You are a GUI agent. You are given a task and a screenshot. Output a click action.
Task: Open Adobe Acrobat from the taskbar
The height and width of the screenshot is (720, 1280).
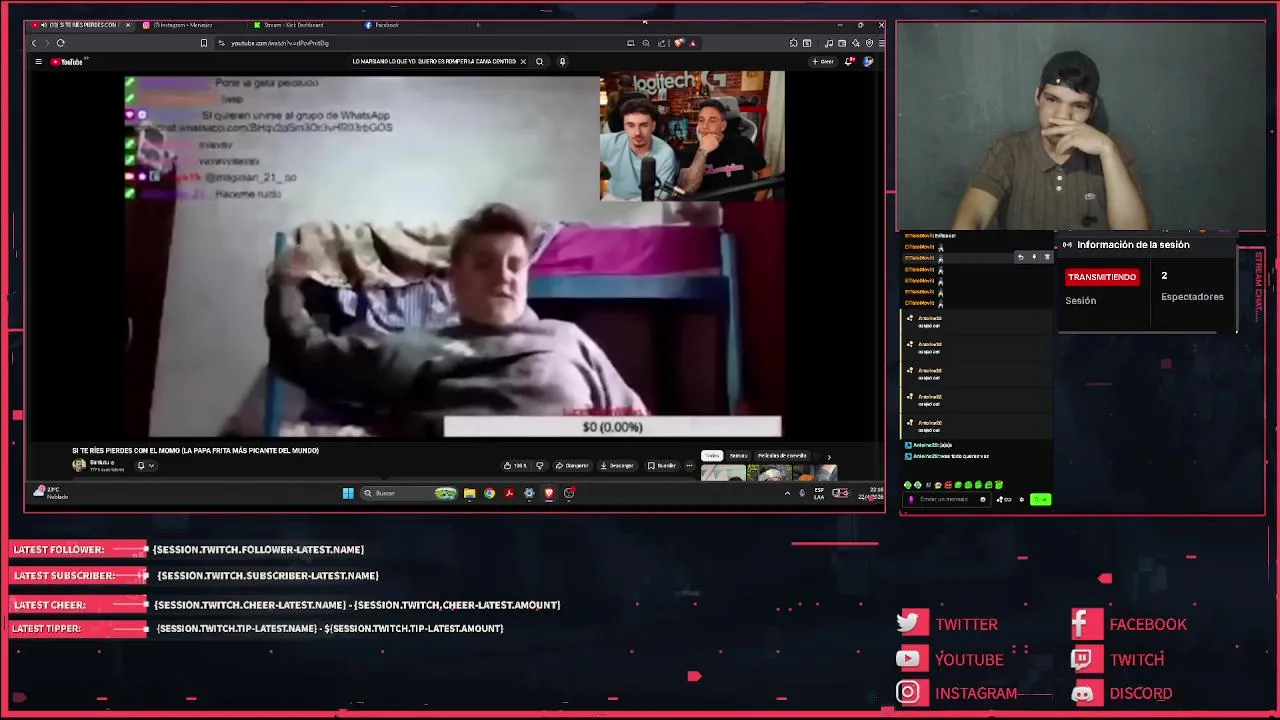509,493
